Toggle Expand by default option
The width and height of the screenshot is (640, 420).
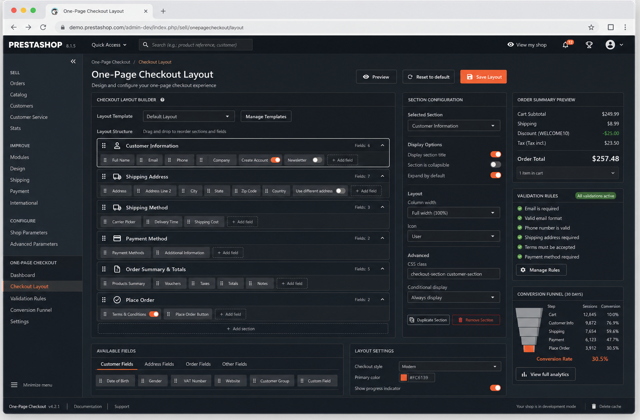coord(496,175)
